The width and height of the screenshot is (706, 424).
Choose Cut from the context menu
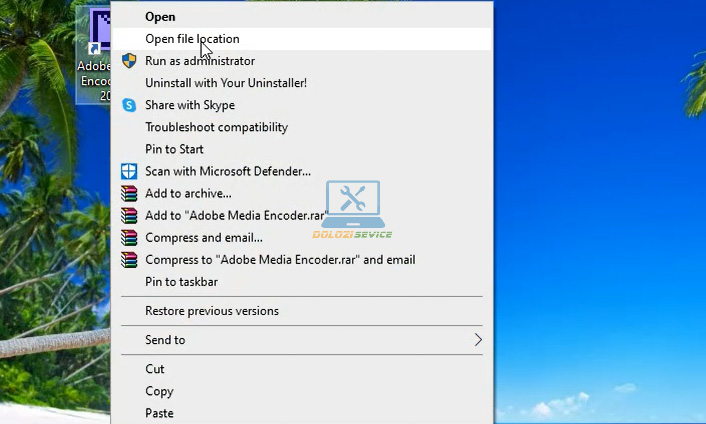coord(155,369)
